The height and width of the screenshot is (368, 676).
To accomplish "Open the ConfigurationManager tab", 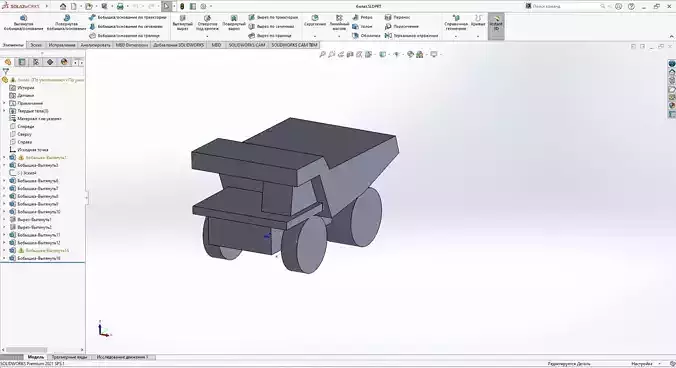I will (x=36, y=62).
